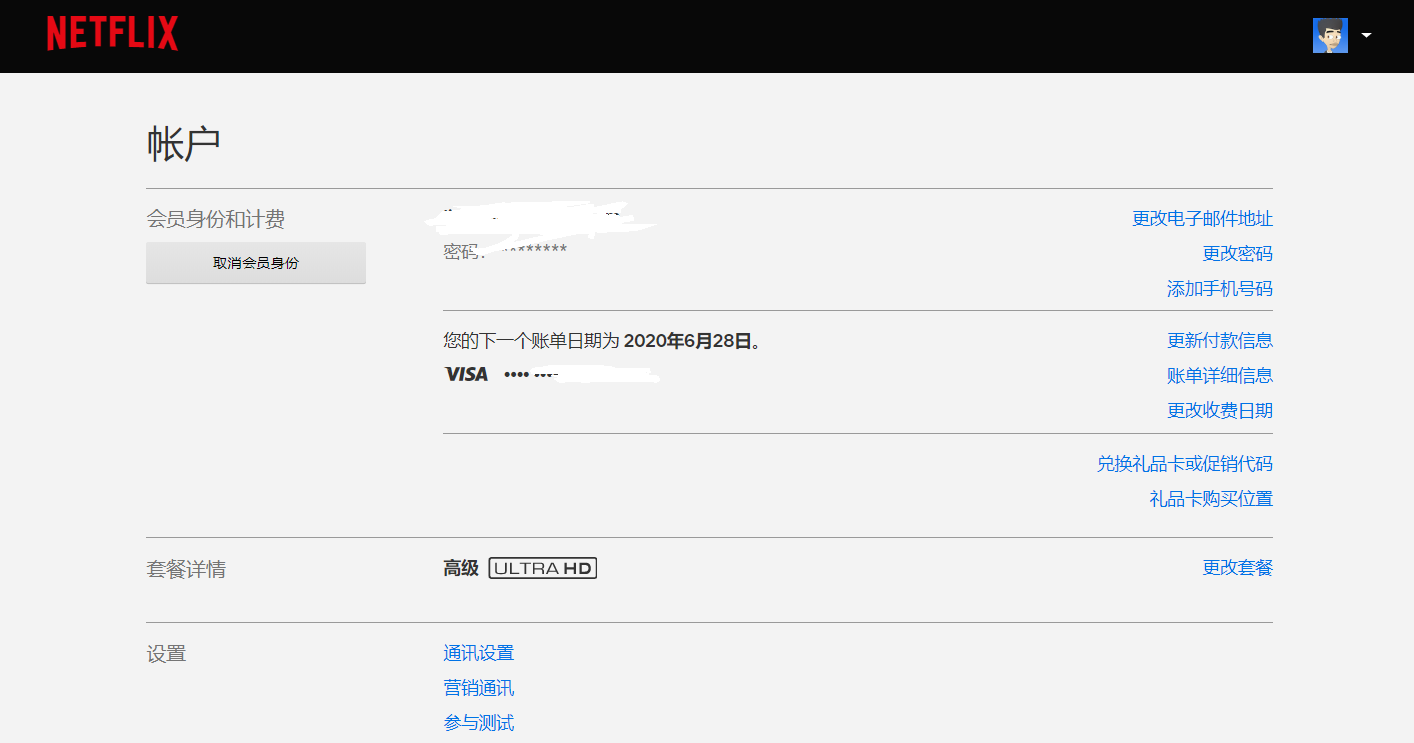The height and width of the screenshot is (743, 1414).
Task: Open the profile avatar menu
Action: tap(1330, 35)
